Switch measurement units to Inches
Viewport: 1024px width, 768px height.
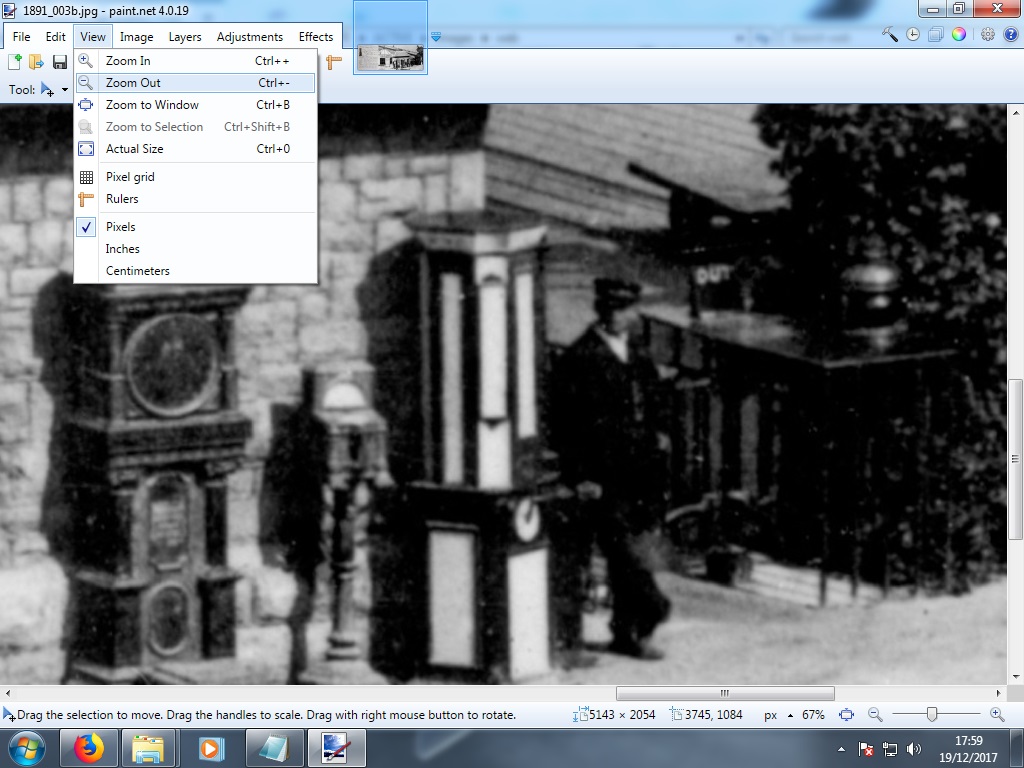coord(122,249)
